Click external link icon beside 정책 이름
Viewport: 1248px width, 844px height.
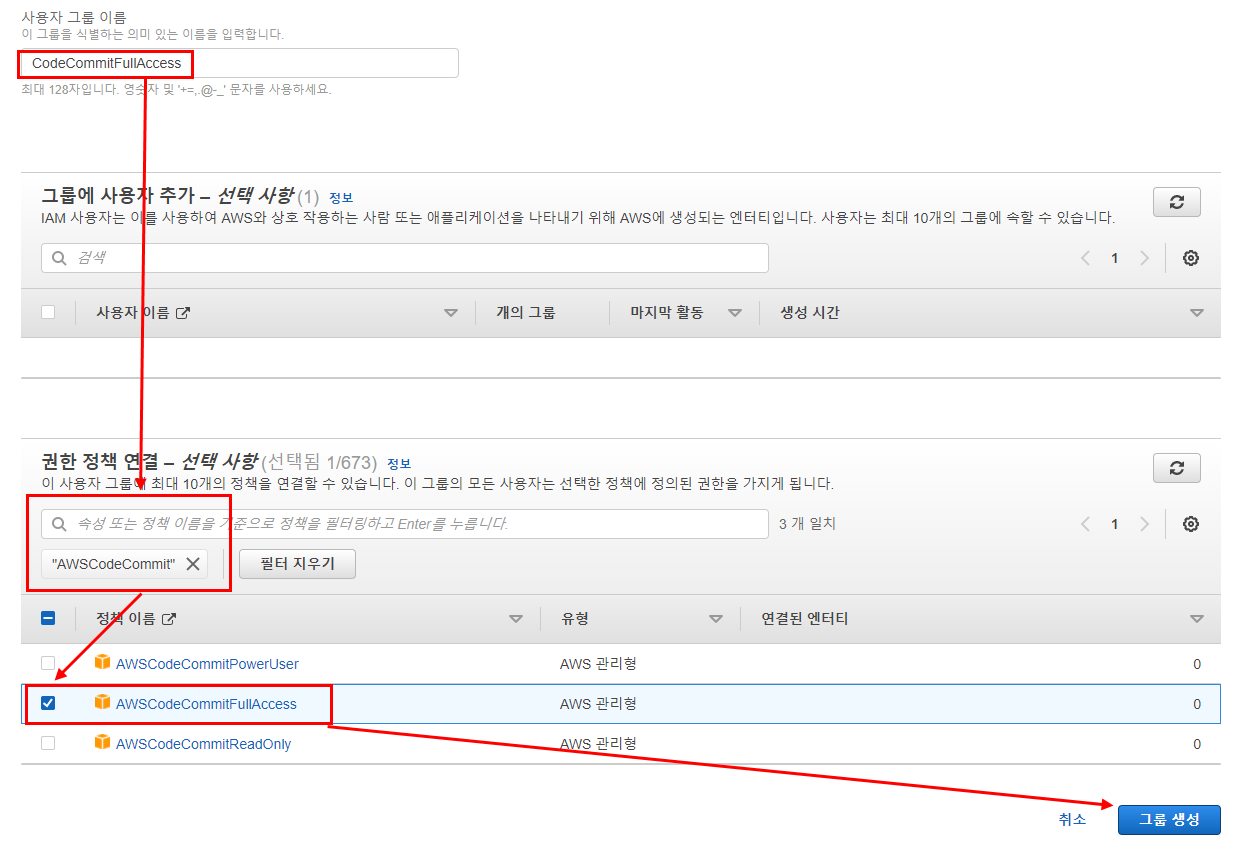(169, 619)
